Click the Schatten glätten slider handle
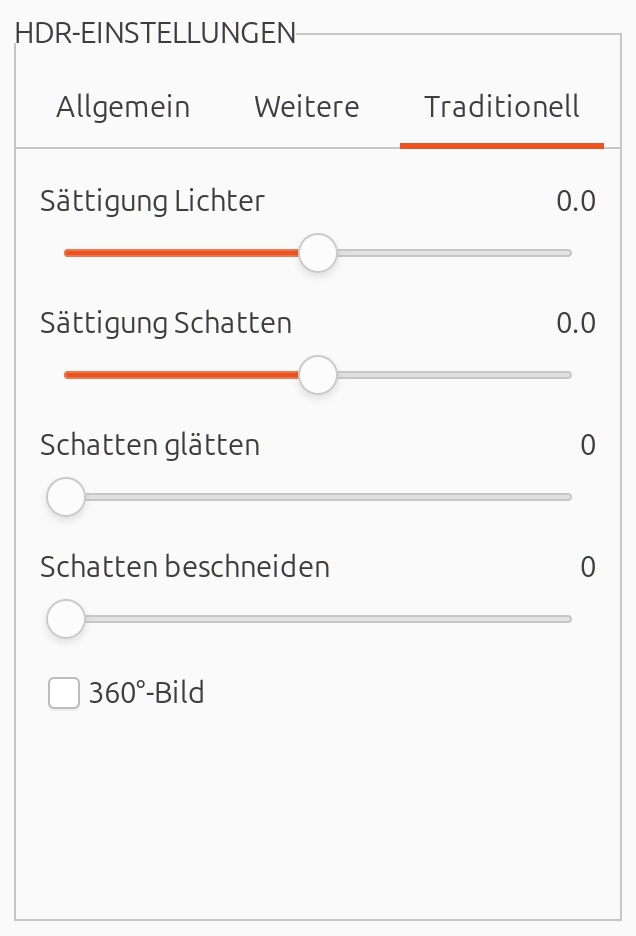Screen dimensions: 636x936 click(x=66, y=497)
